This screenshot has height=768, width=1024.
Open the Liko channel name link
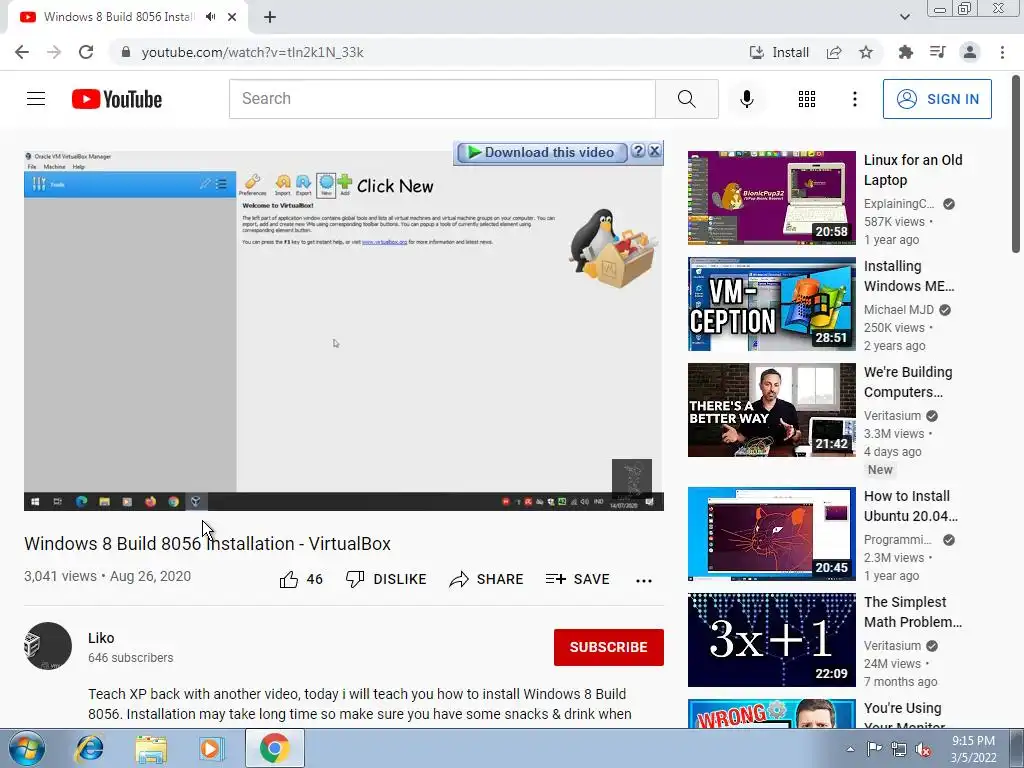pyautogui.click(x=101, y=638)
